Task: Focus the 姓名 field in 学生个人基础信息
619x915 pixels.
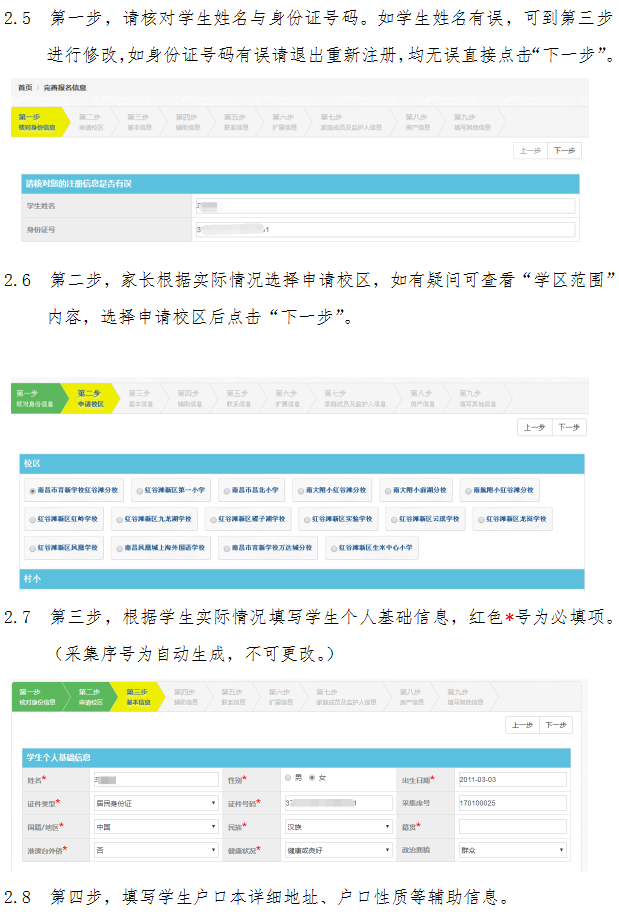Action: (x=156, y=780)
